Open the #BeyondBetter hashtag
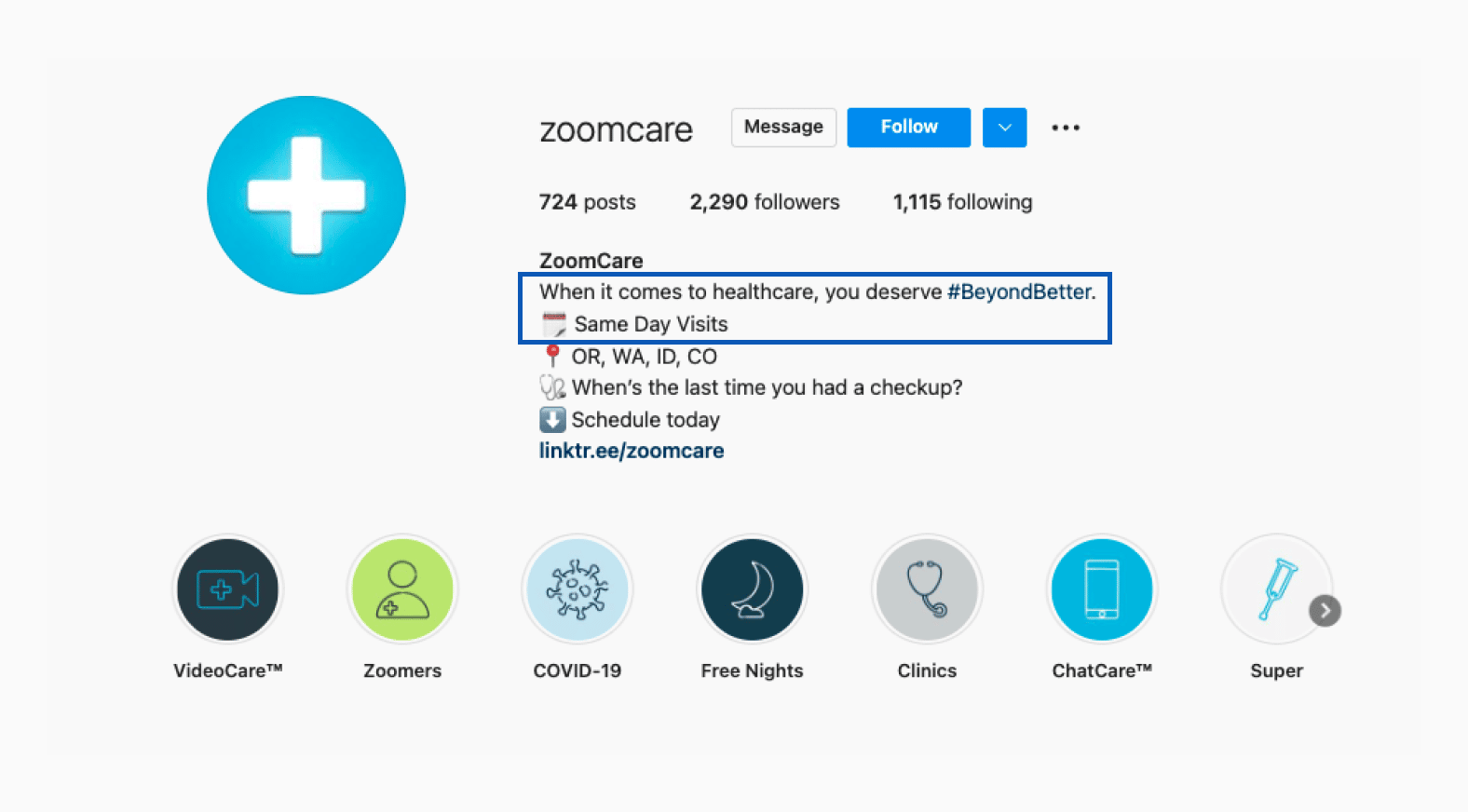The image size is (1468, 812). [x=1019, y=291]
